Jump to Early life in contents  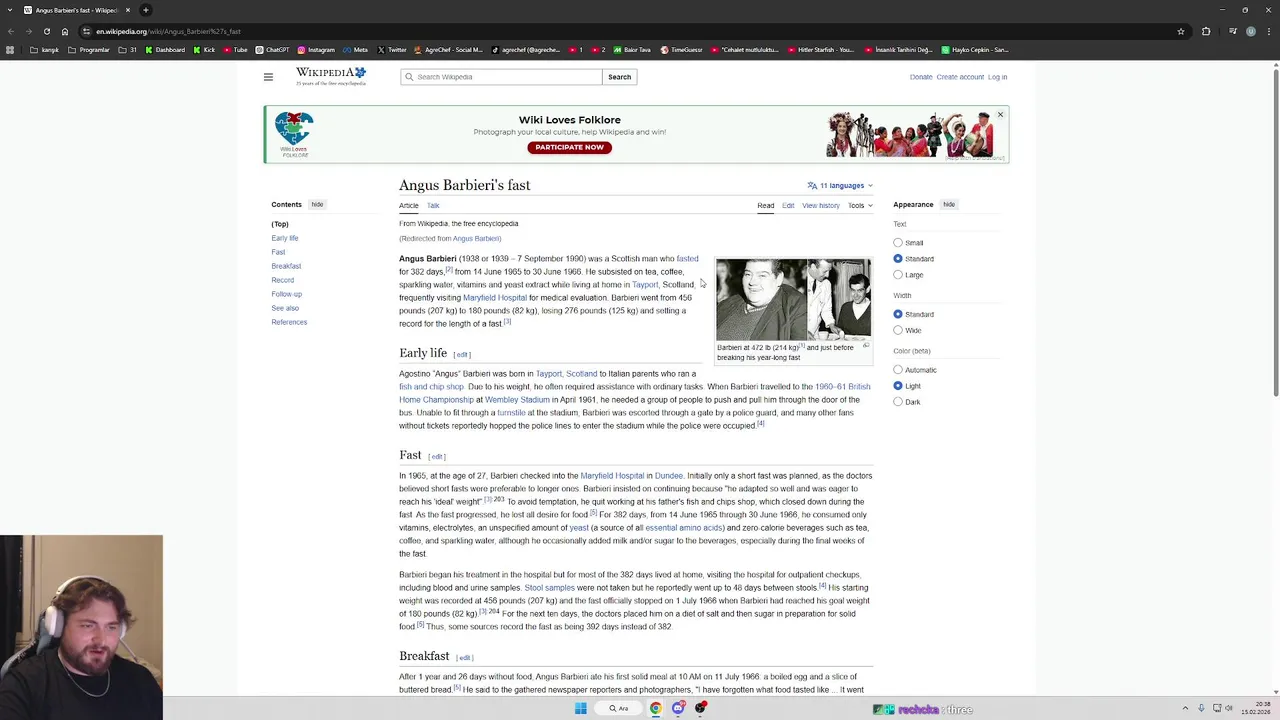[x=285, y=238]
